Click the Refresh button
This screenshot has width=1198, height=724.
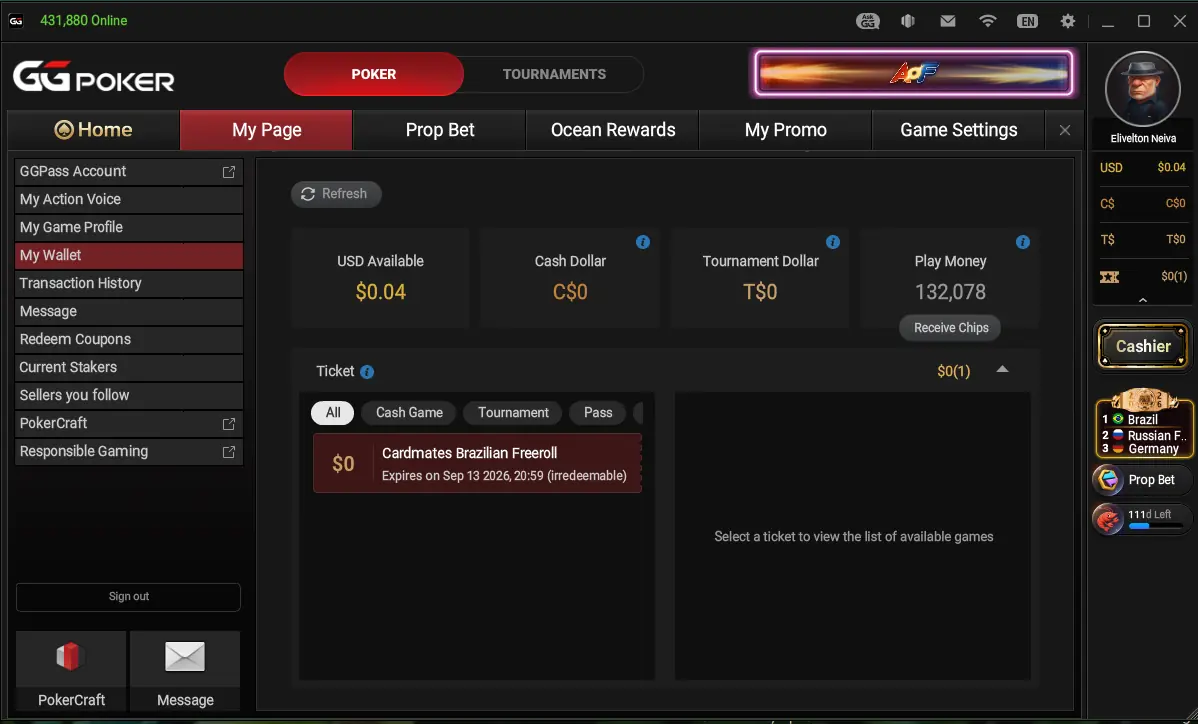(335, 194)
